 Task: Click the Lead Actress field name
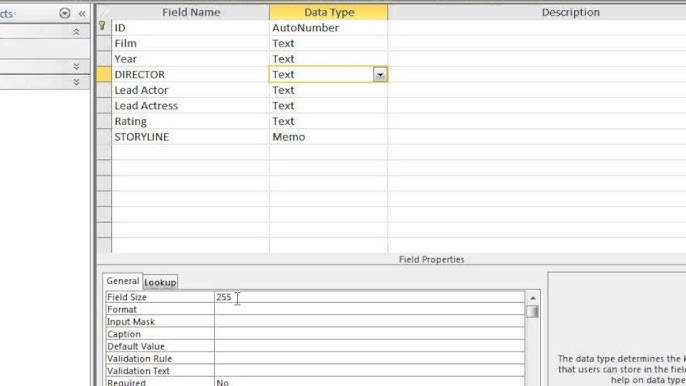tap(146, 105)
